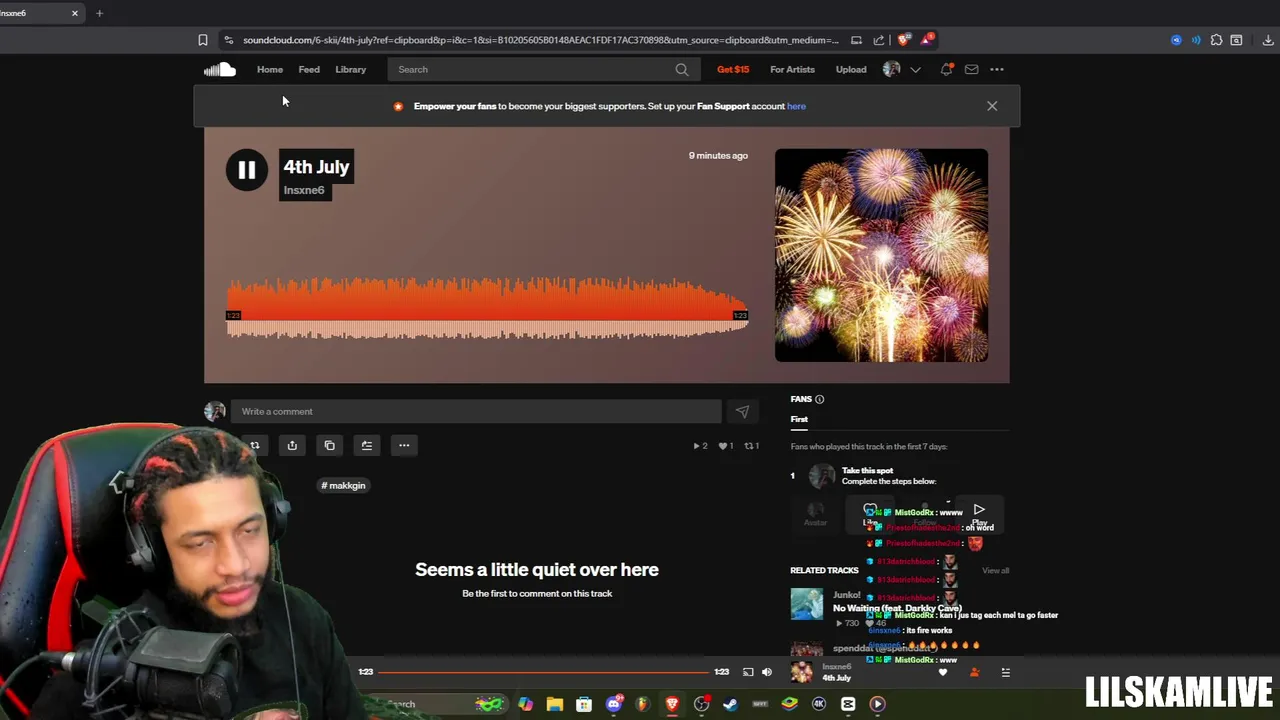The width and height of the screenshot is (1280, 720).
Task: Repost the track with repost icon
Action: [x=255, y=445]
